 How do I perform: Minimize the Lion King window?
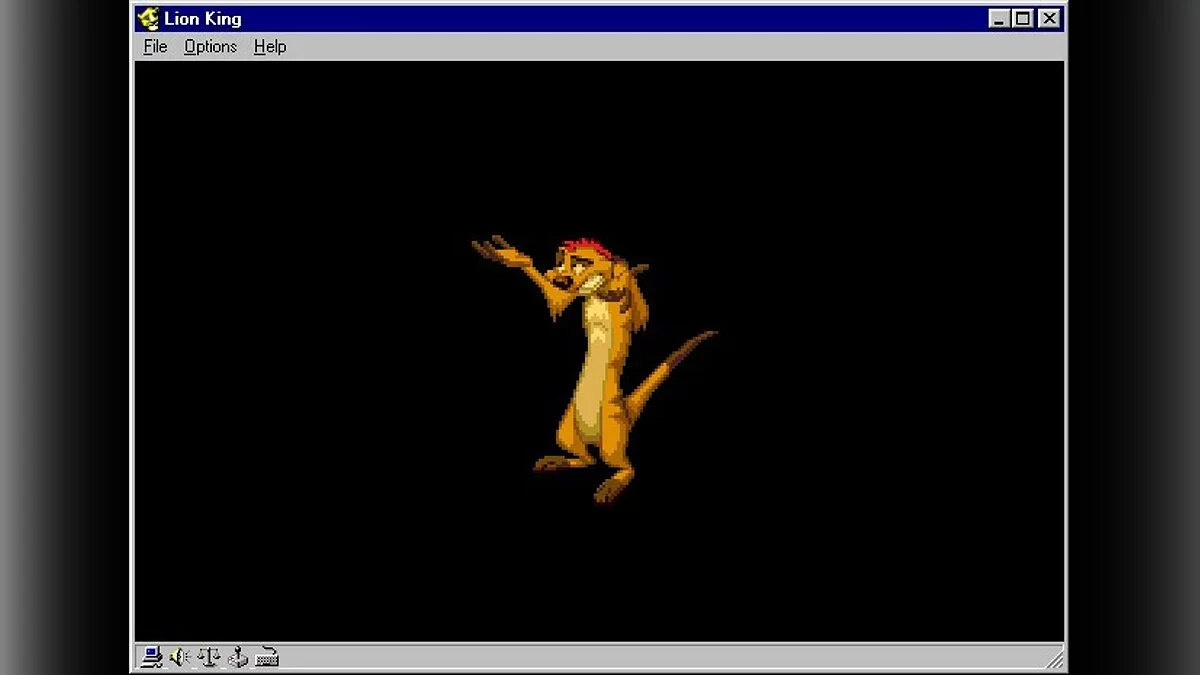tap(999, 18)
